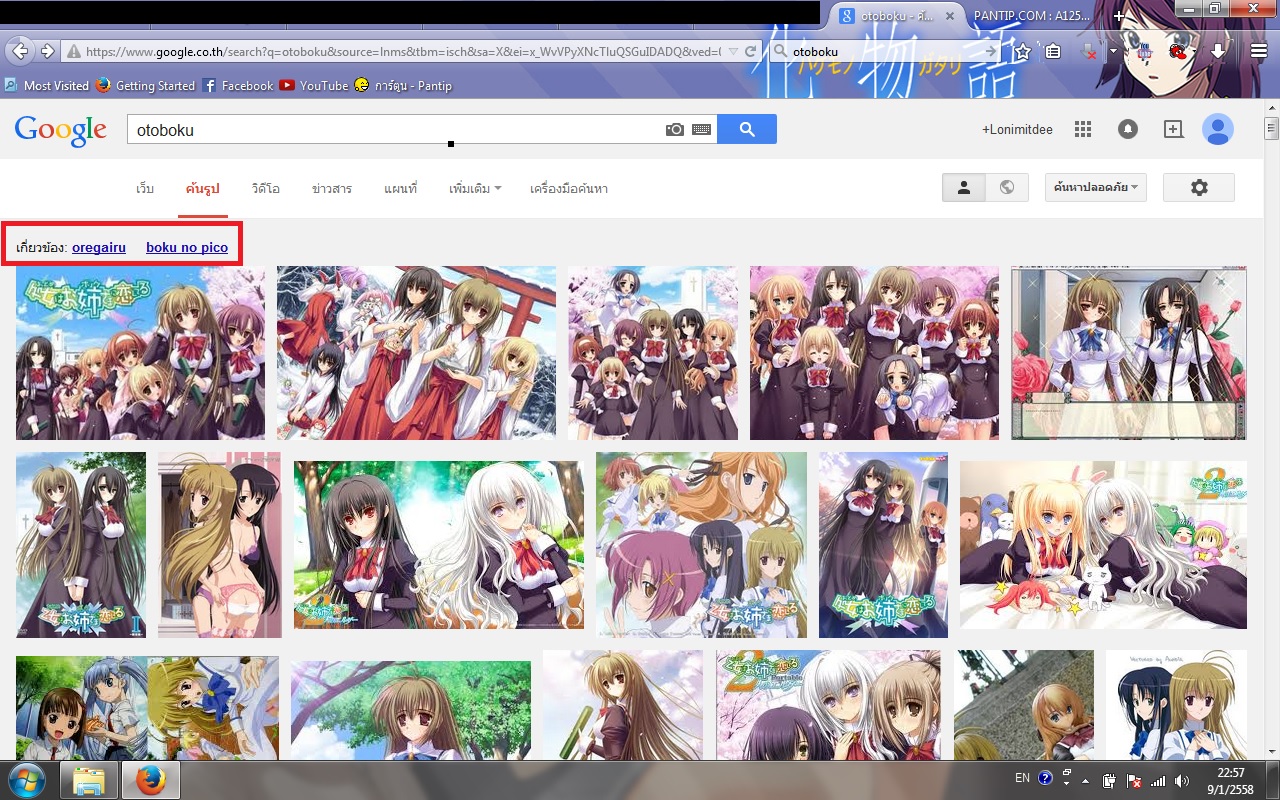Open the Google account avatar

[1218, 129]
